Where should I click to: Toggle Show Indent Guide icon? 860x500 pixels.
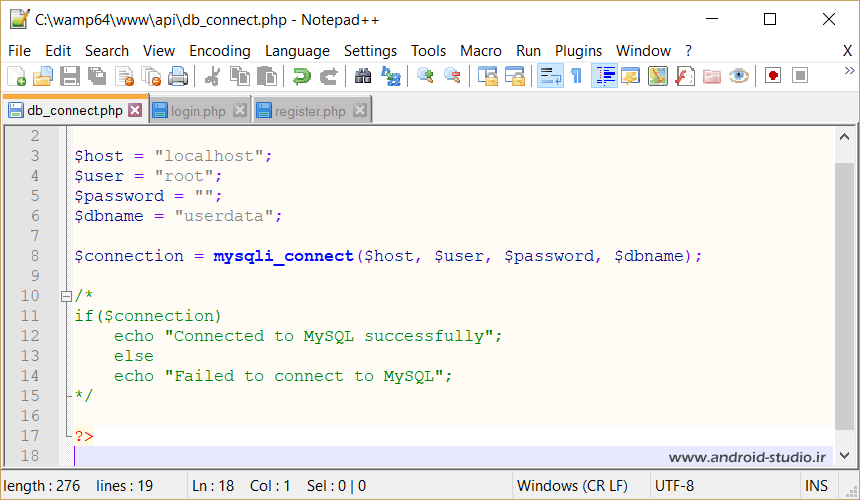(604, 76)
